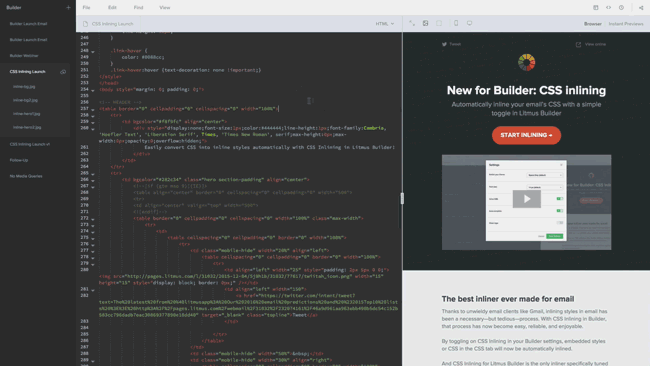Select the CSS Inlining Launch file tab
Viewport: 650px width, 366px height.
[108, 24]
